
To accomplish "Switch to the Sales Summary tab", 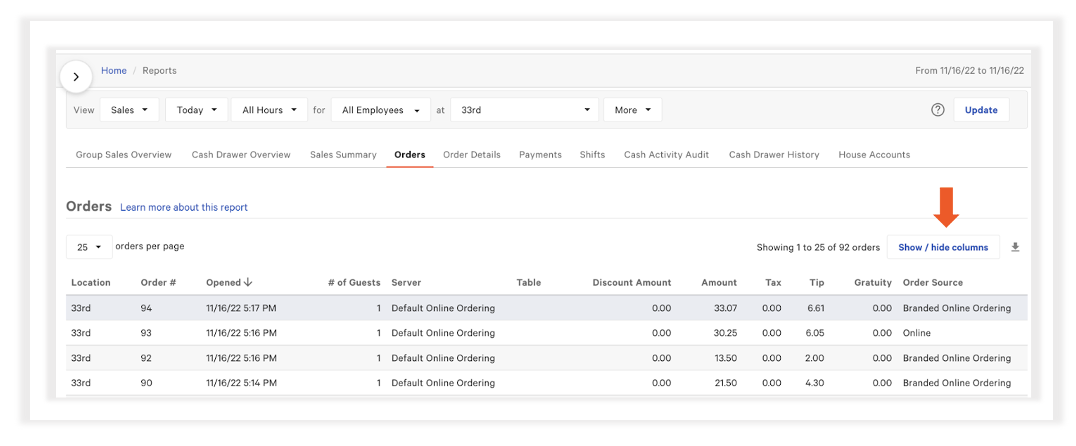I will [x=343, y=155].
